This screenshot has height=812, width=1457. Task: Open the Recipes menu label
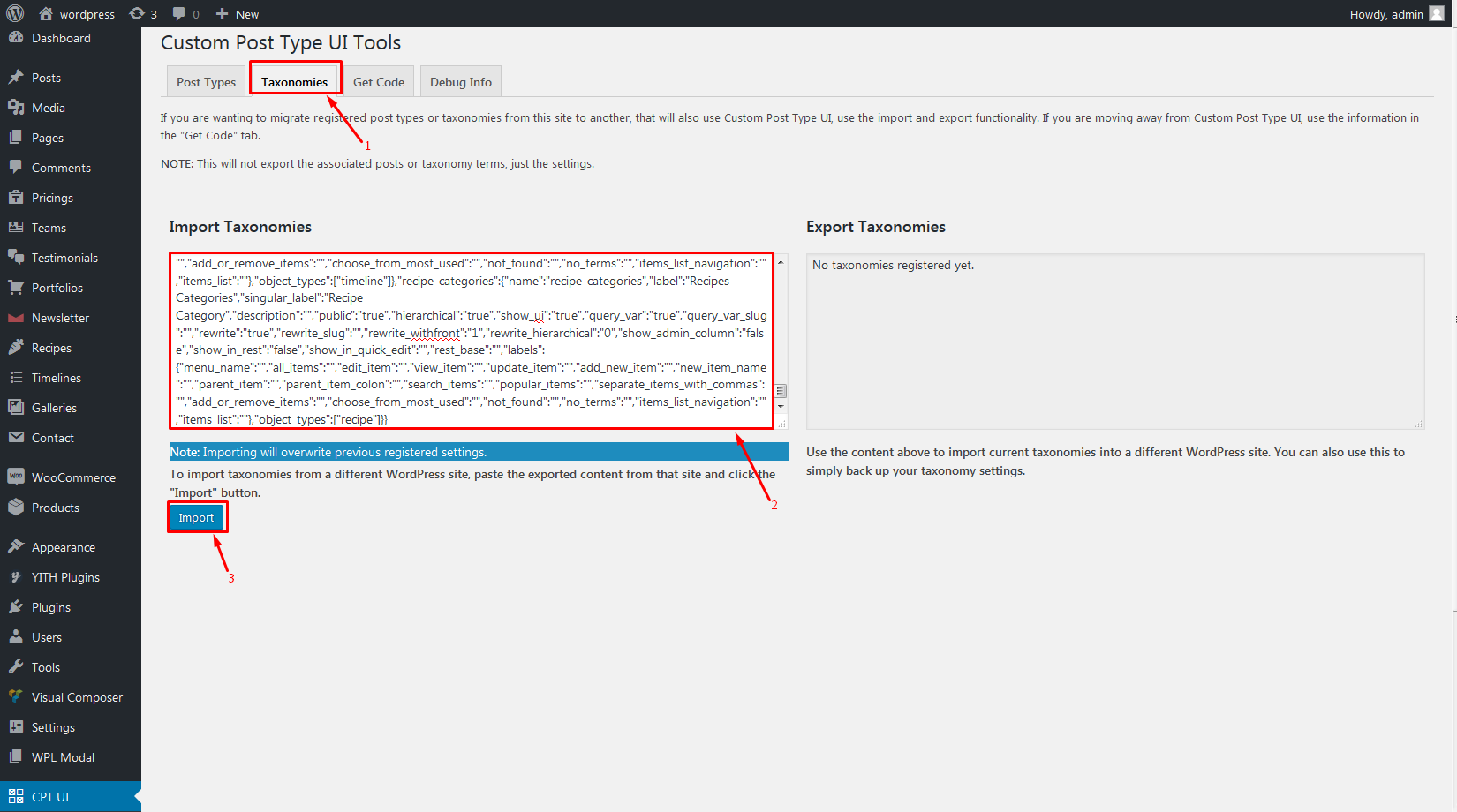(51, 348)
